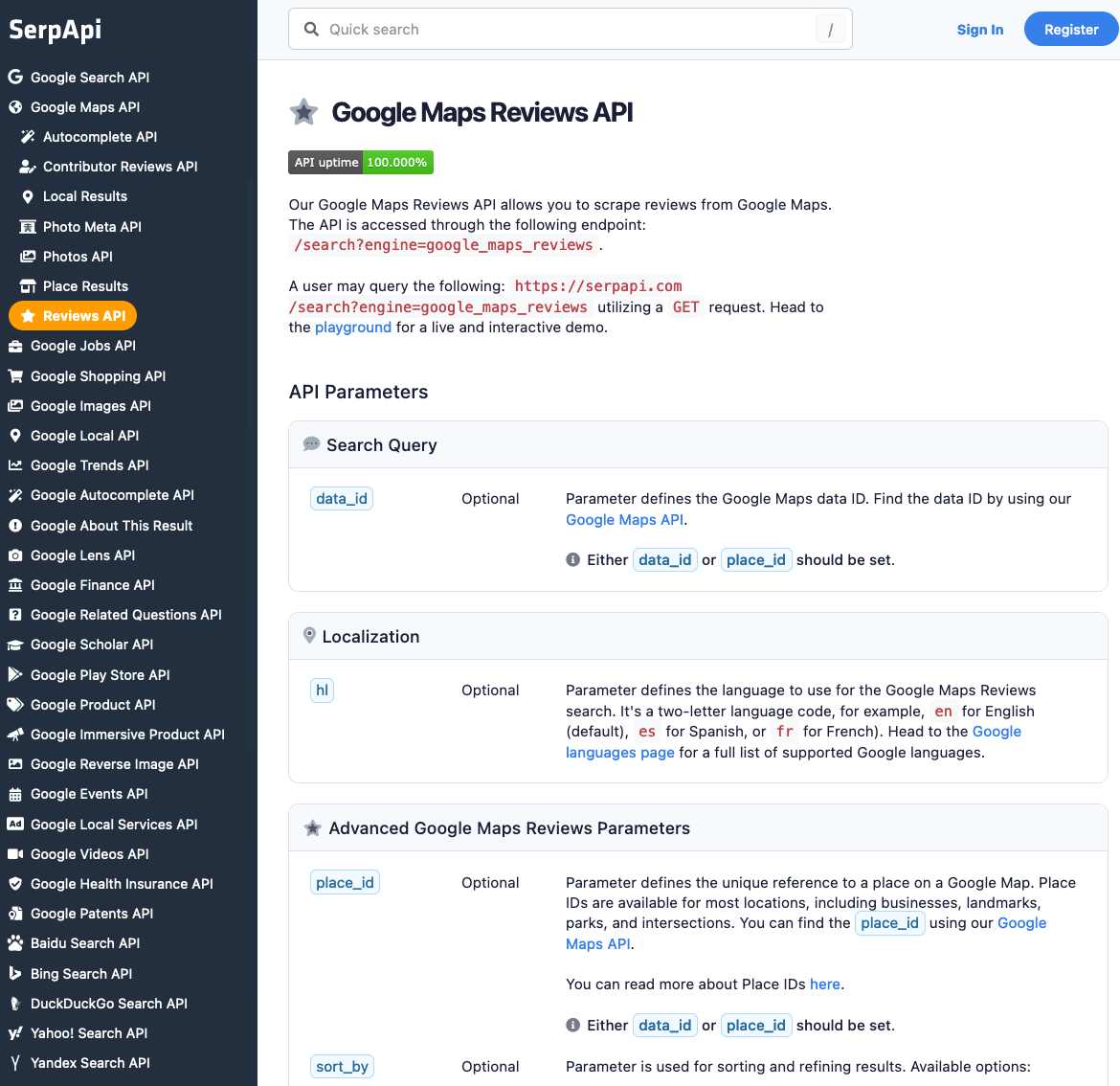Click the calendar icon beside Google Events API
This screenshot has height=1086, width=1120.
tap(15, 794)
